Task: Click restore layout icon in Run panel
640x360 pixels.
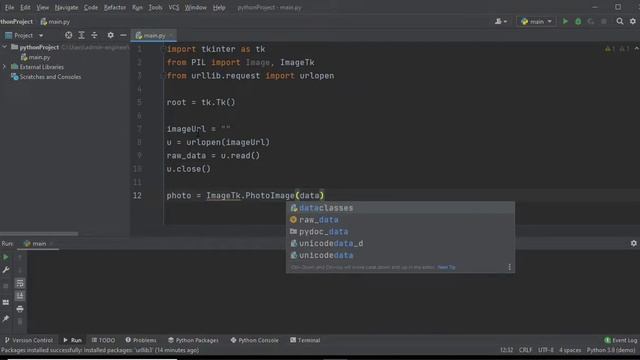Action: [6, 302]
